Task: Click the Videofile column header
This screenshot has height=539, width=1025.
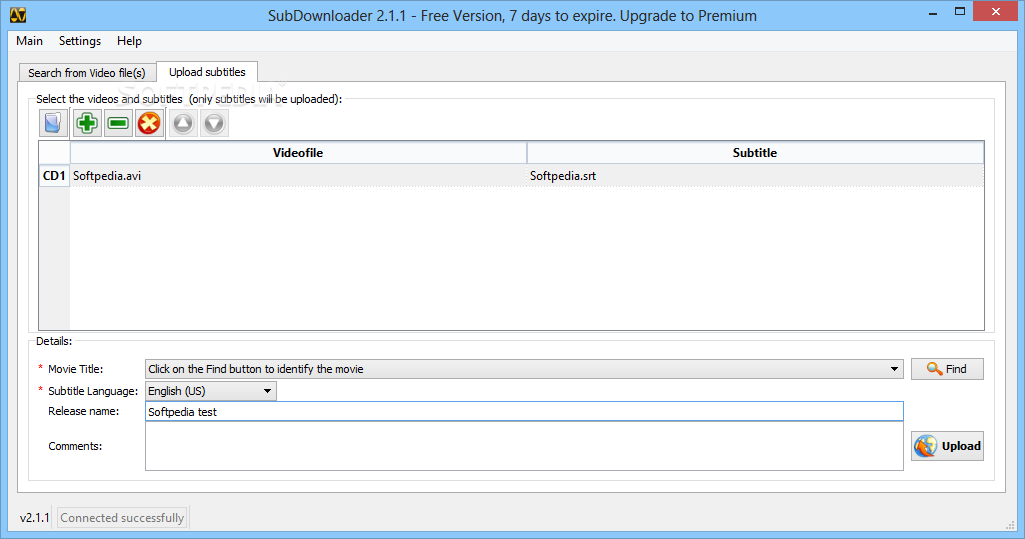Action: [298, 153]
